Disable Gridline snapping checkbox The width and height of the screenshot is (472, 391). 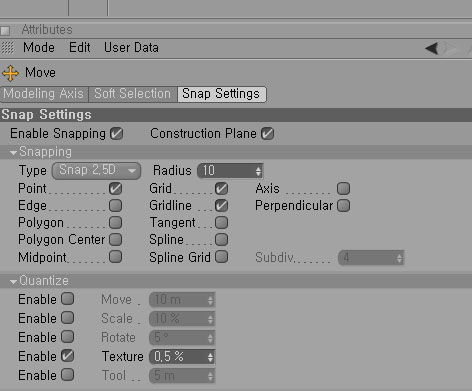pos(221,206)
